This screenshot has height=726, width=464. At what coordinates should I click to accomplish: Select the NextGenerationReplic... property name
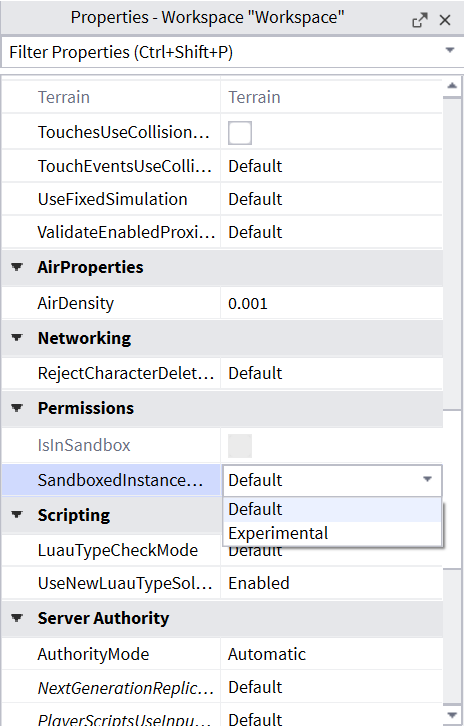(x=125, y=687)
